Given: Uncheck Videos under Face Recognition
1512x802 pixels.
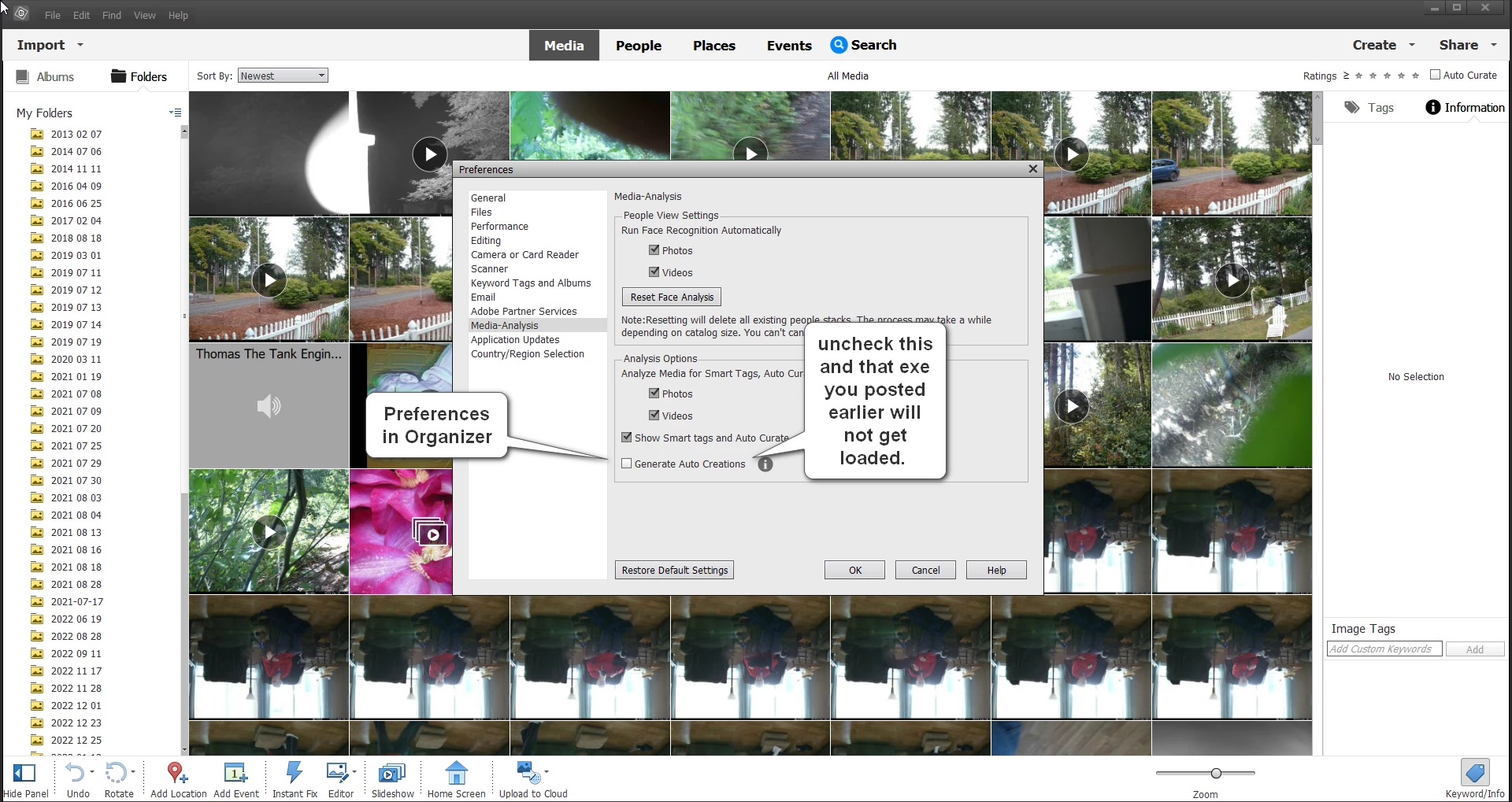Looking at the screenshot, I should tap(654, 272).
